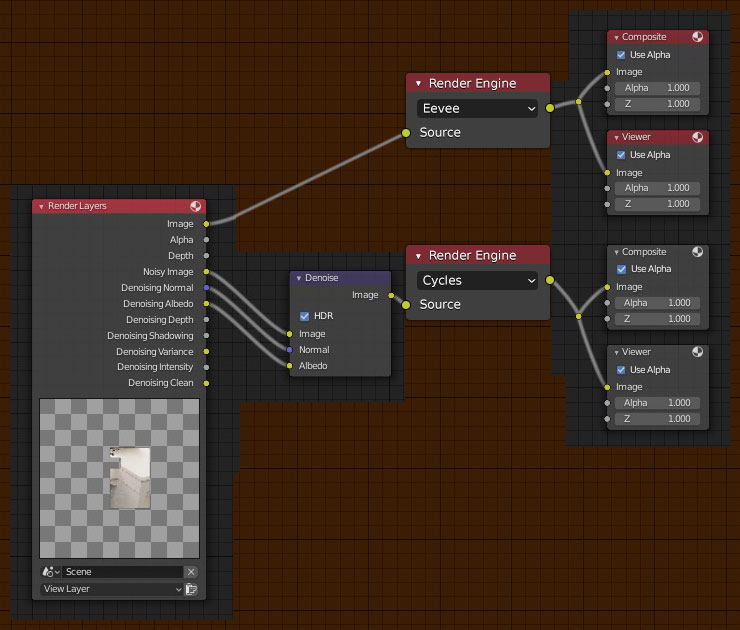740x630 pixels.
Task: Toggle HDR checkbox in Denoise node
Action: pos(304,316)
